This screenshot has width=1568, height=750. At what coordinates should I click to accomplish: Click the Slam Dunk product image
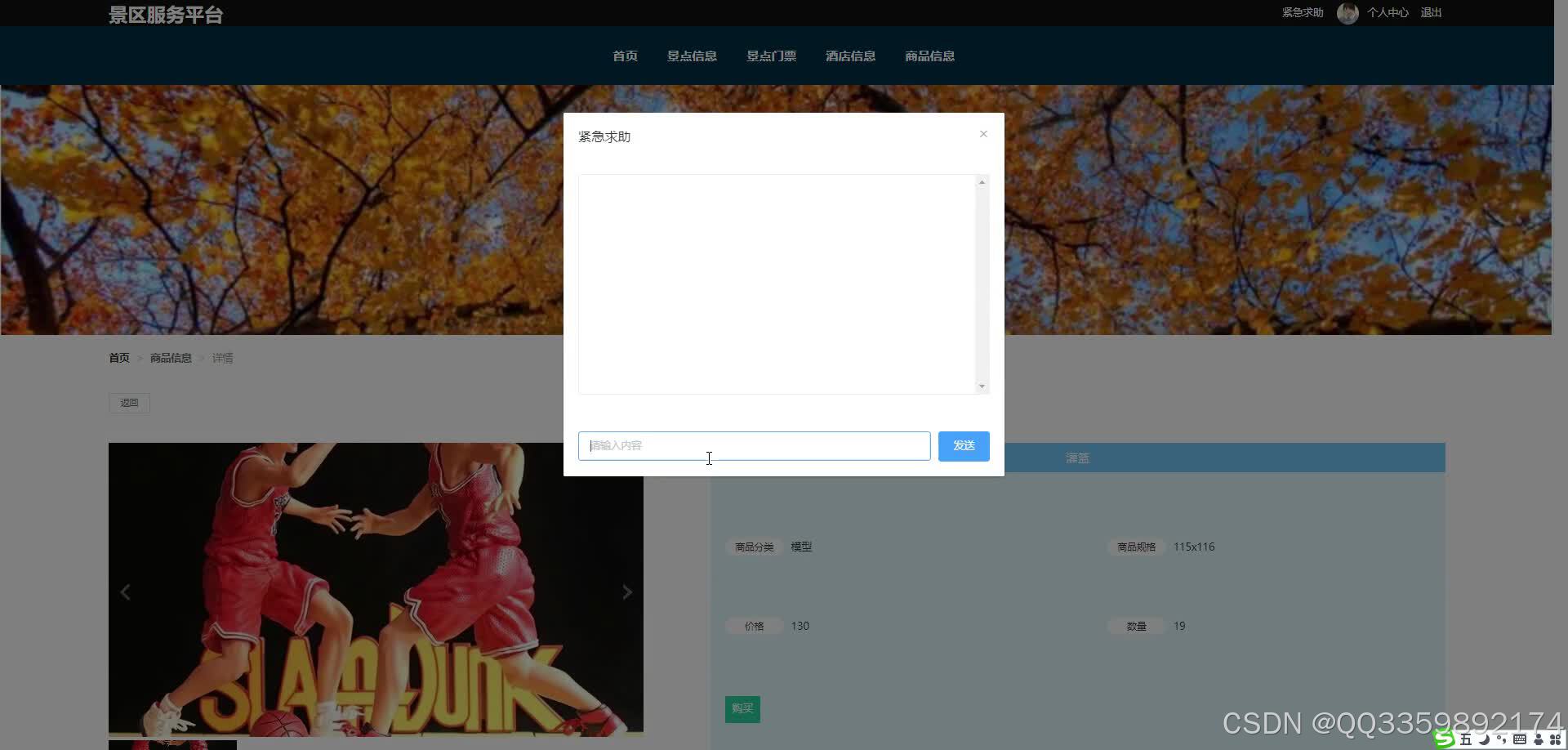tap(376, 589)
